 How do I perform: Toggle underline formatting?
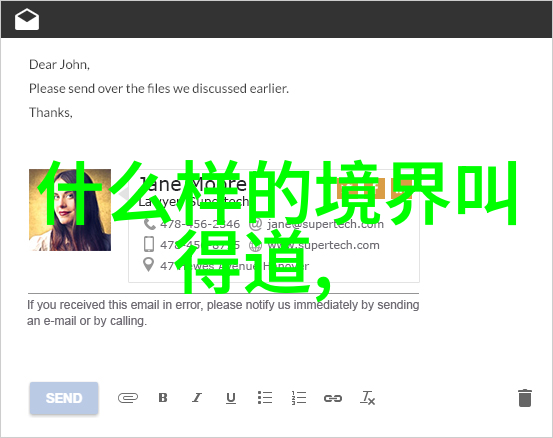231,398
